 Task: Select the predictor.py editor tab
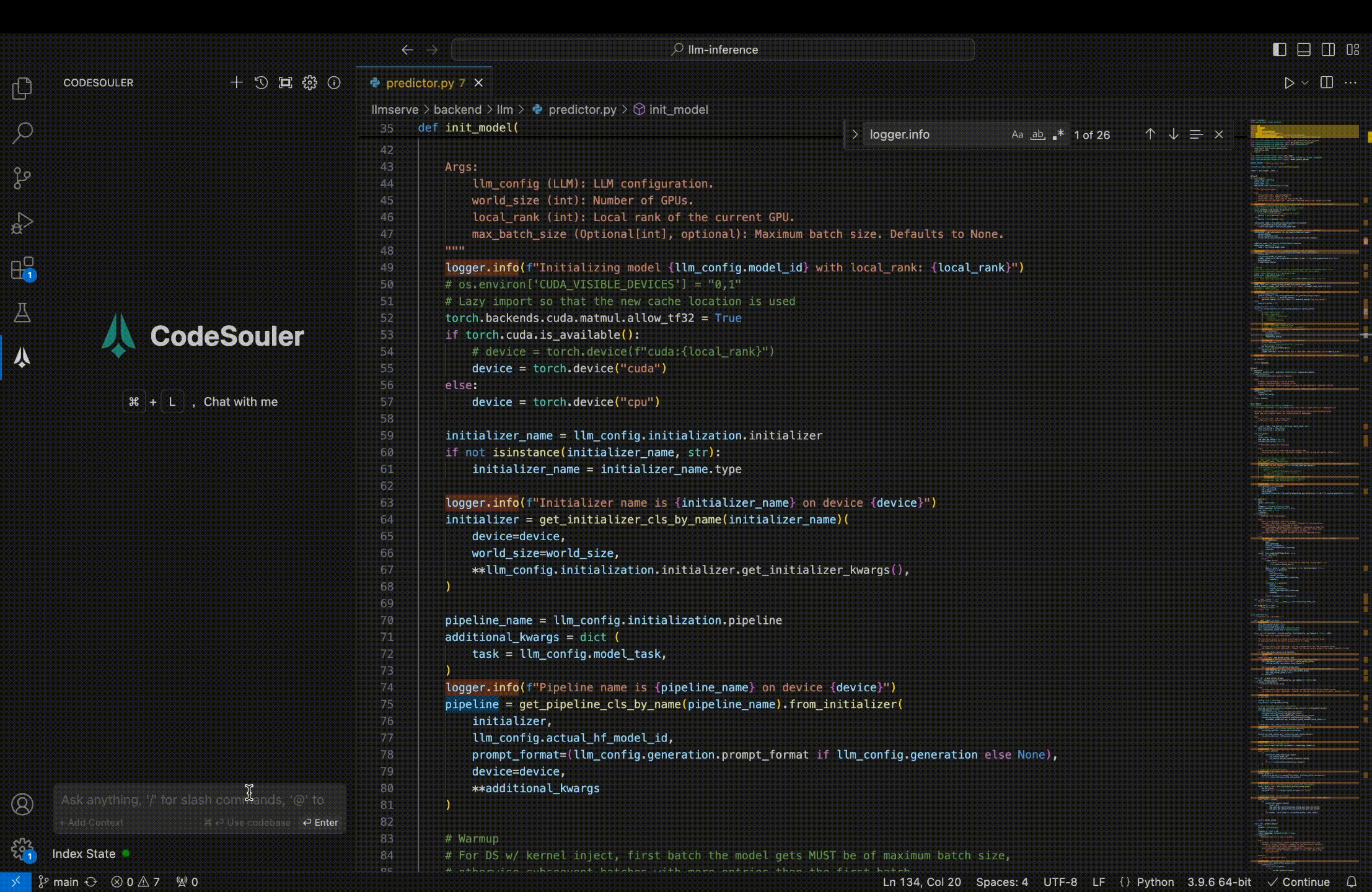420,82
